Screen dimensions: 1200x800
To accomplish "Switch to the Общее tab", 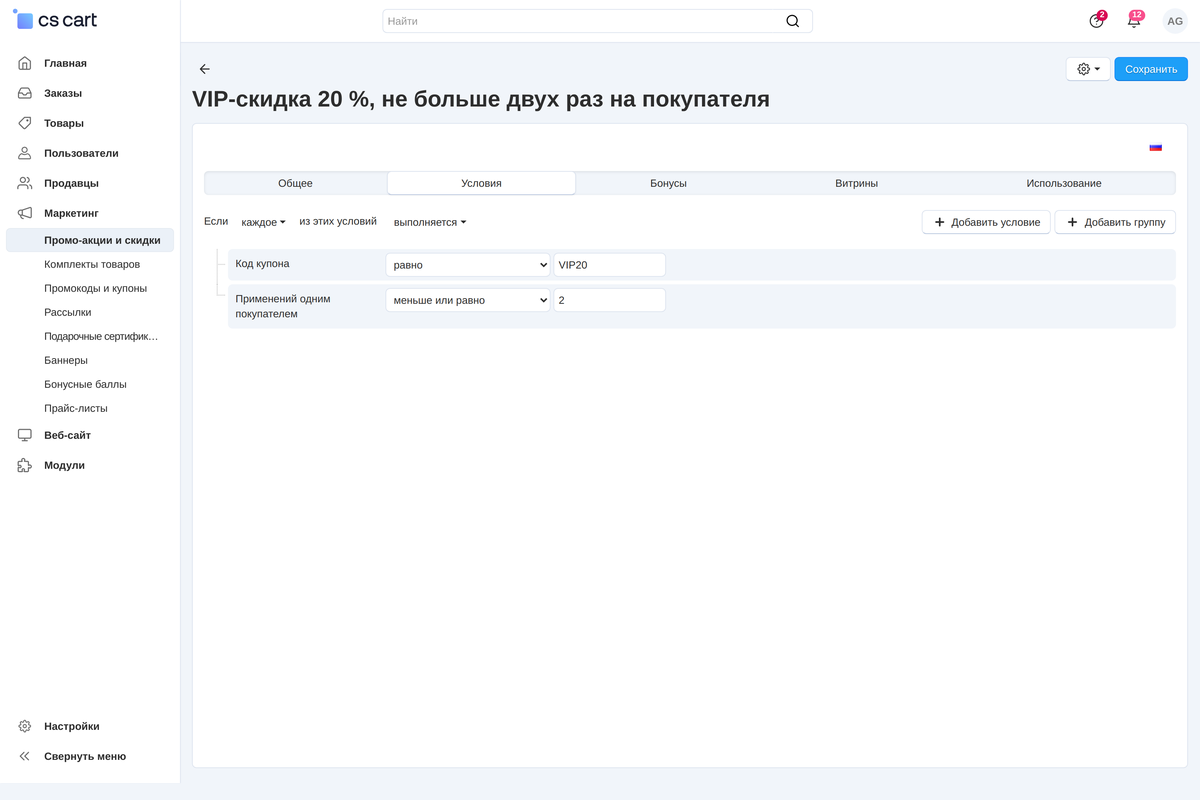I will [295, 183].
